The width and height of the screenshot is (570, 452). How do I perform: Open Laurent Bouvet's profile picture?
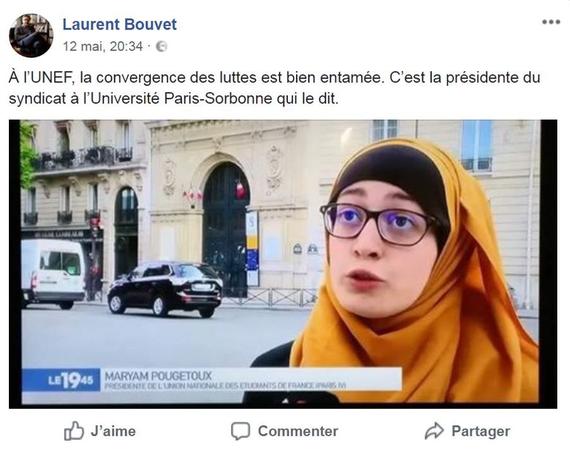(x=31, y=35)
